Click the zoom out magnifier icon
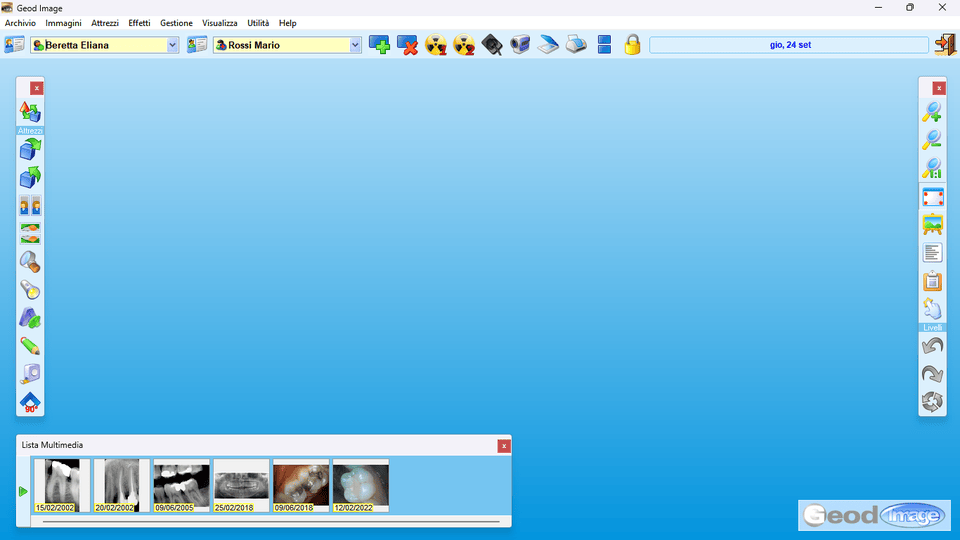Viewport: 960px width, 540px height. click(932, 141)
